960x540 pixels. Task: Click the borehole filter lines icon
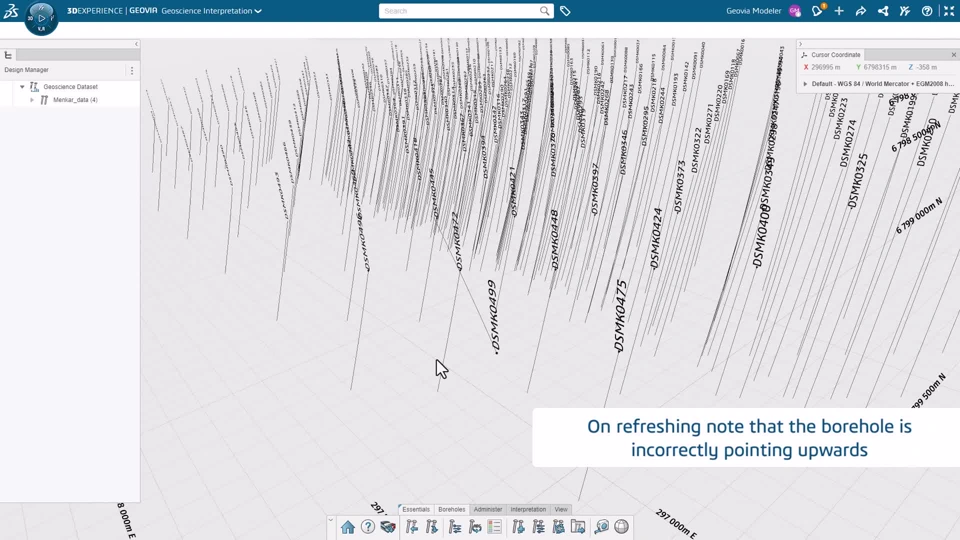[x=539, y=527]
